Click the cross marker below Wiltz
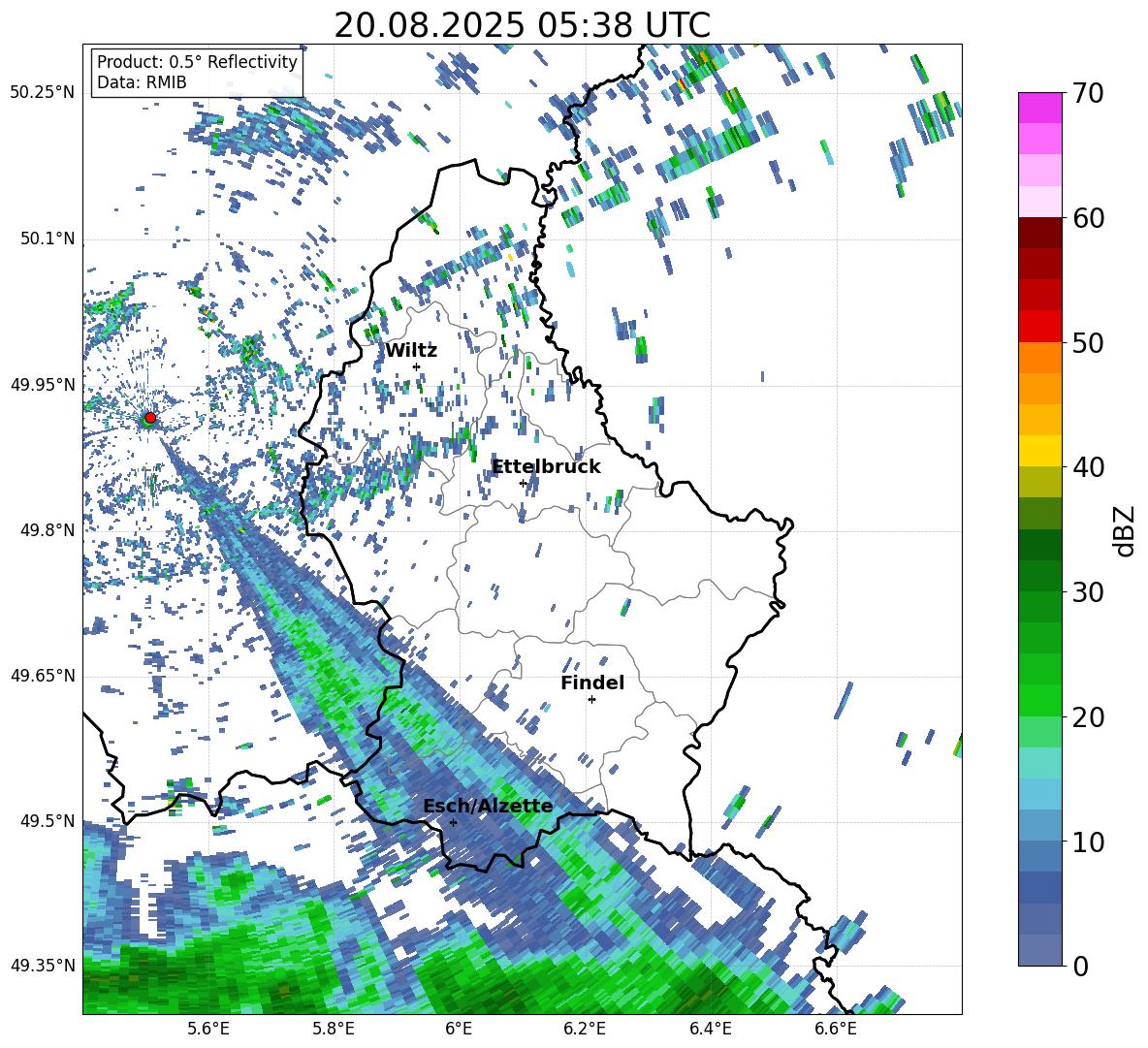This screenshot has width=1148, height=1048. tap(417, 366)
